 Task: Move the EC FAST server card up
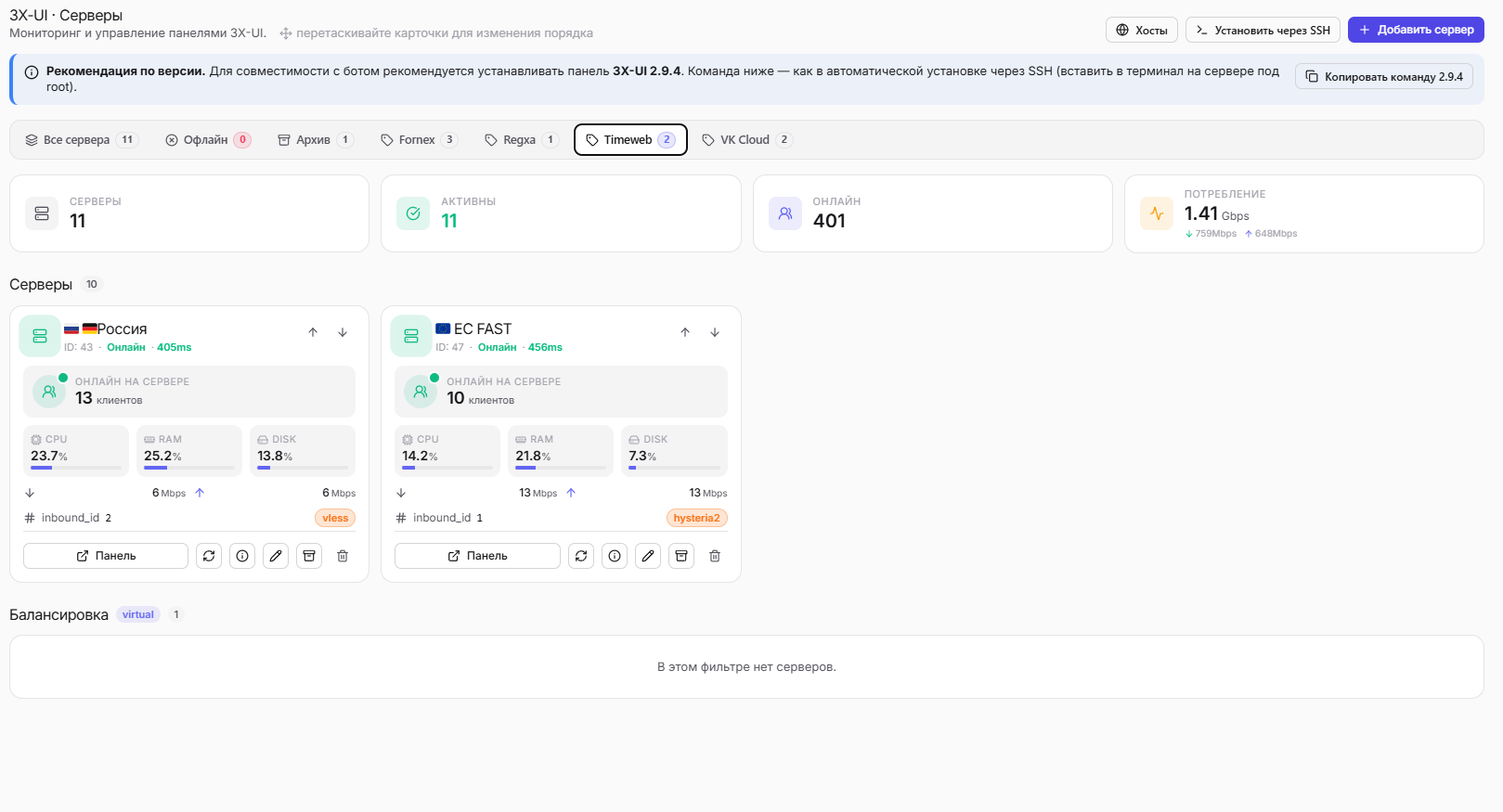click(x=685, y=332)
